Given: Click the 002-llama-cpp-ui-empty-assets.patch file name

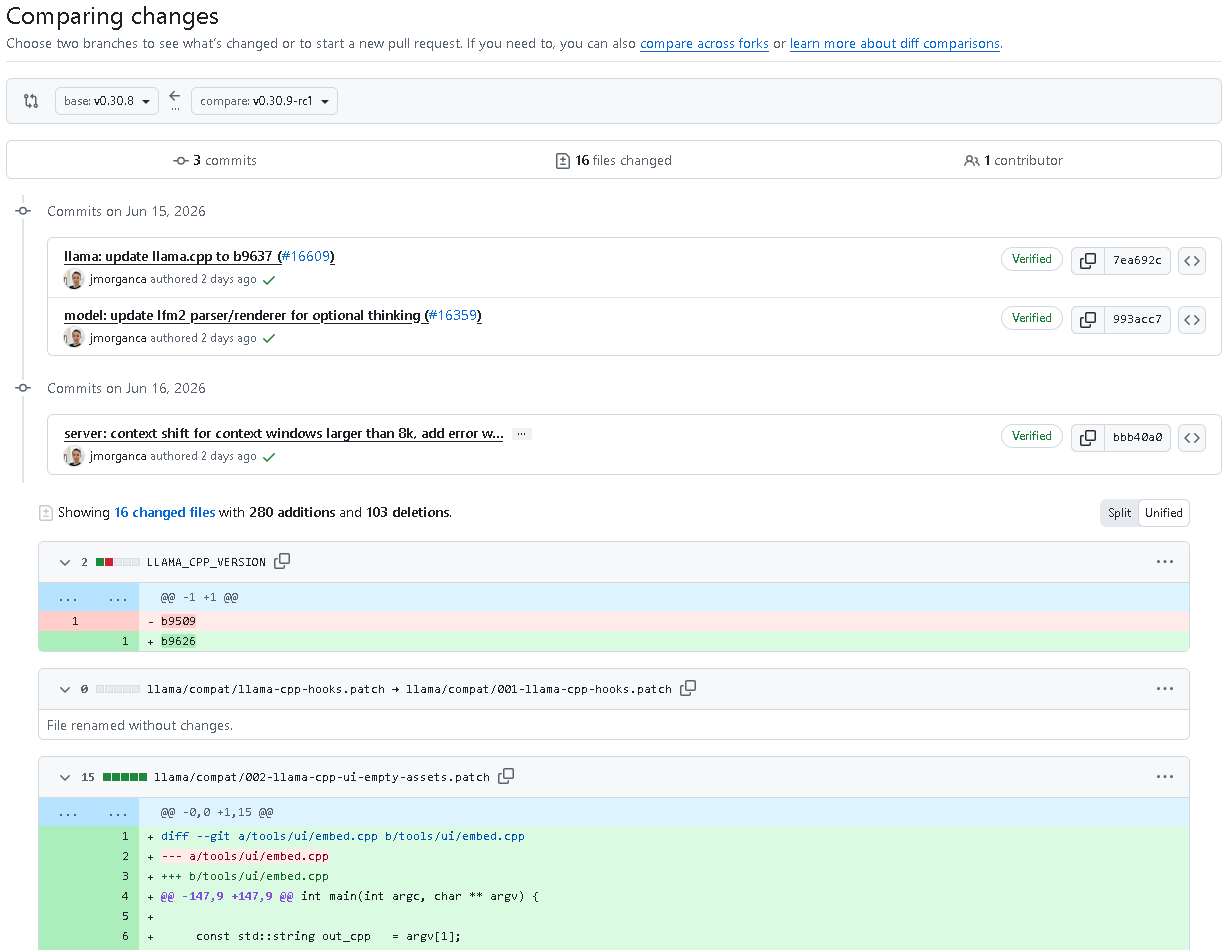Looking at the screenshot, I should 322,777.
